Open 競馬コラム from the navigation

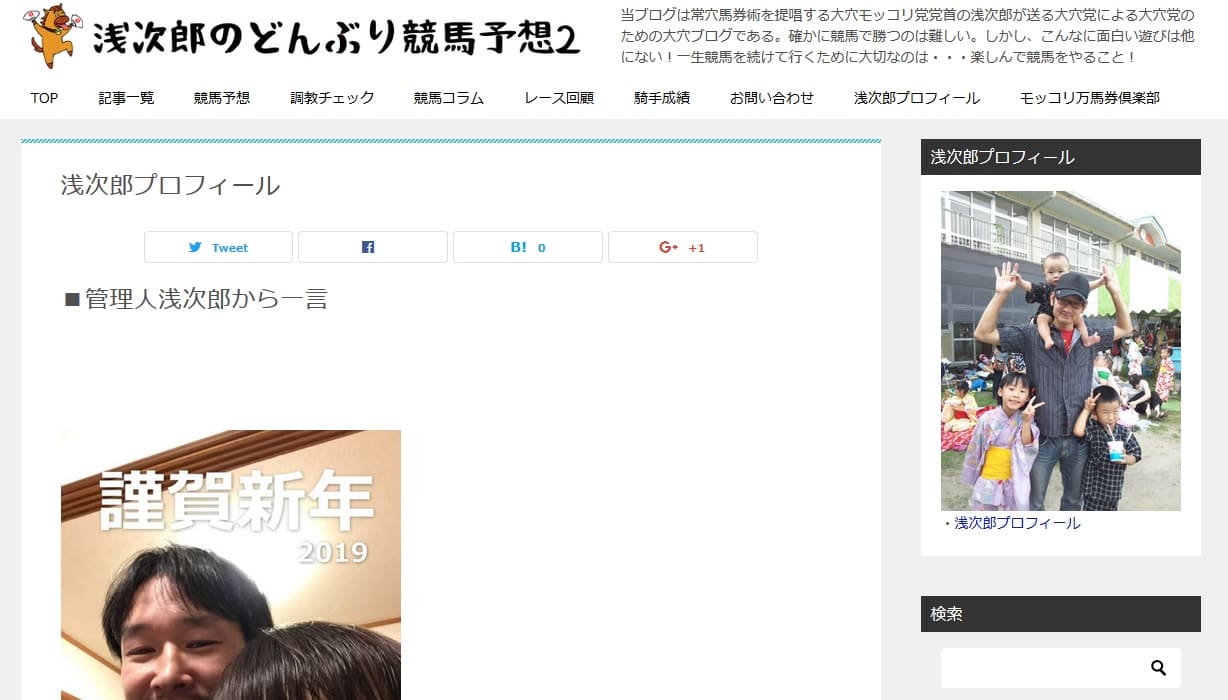(x=449, y=98)
